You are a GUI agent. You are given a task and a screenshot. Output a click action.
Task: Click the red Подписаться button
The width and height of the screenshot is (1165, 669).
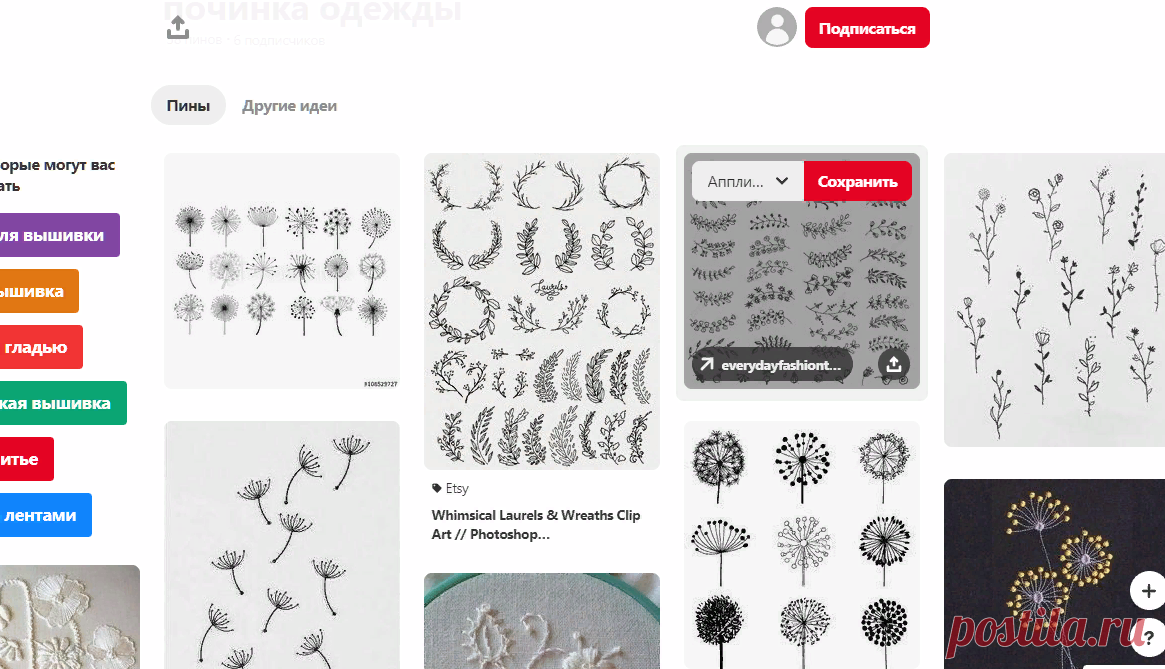coord(867,28)
